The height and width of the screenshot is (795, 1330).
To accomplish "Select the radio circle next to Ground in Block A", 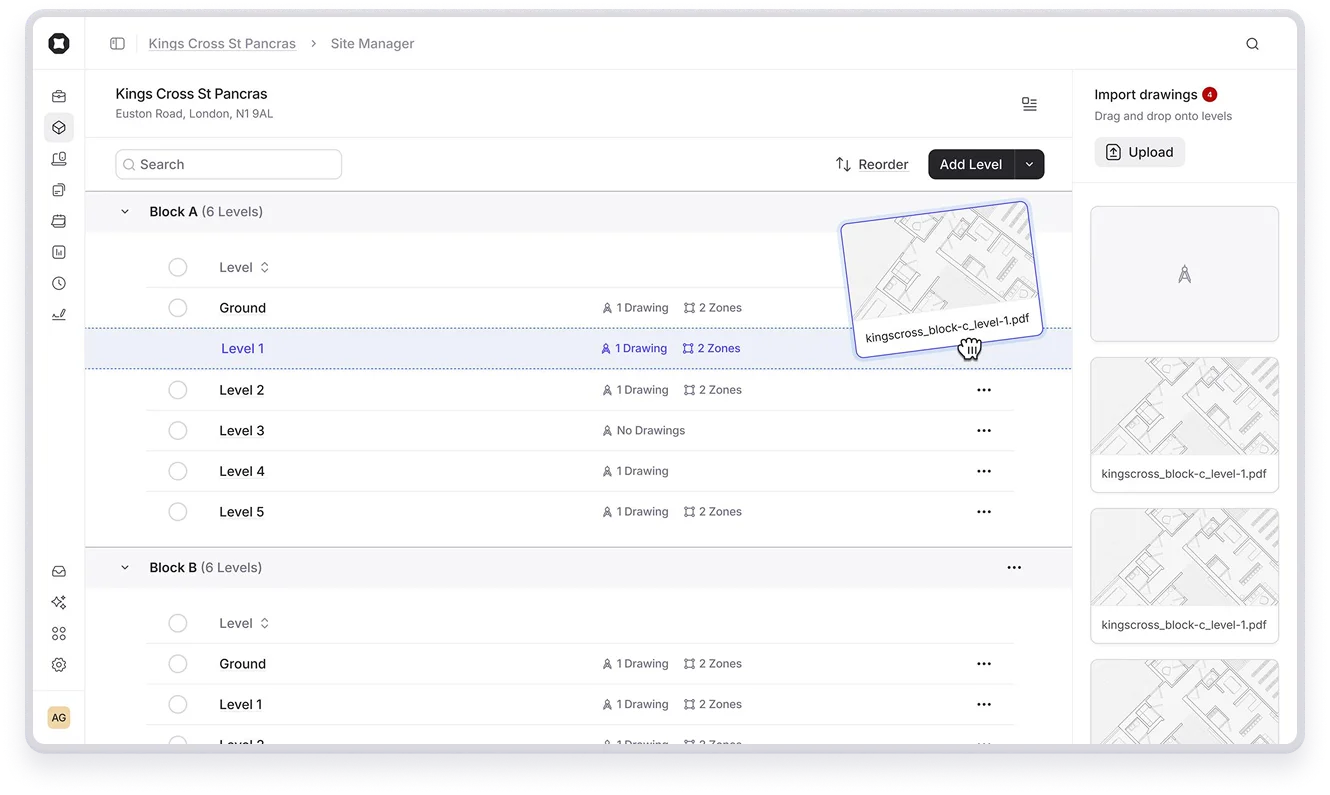I will [x=178, y=307].
